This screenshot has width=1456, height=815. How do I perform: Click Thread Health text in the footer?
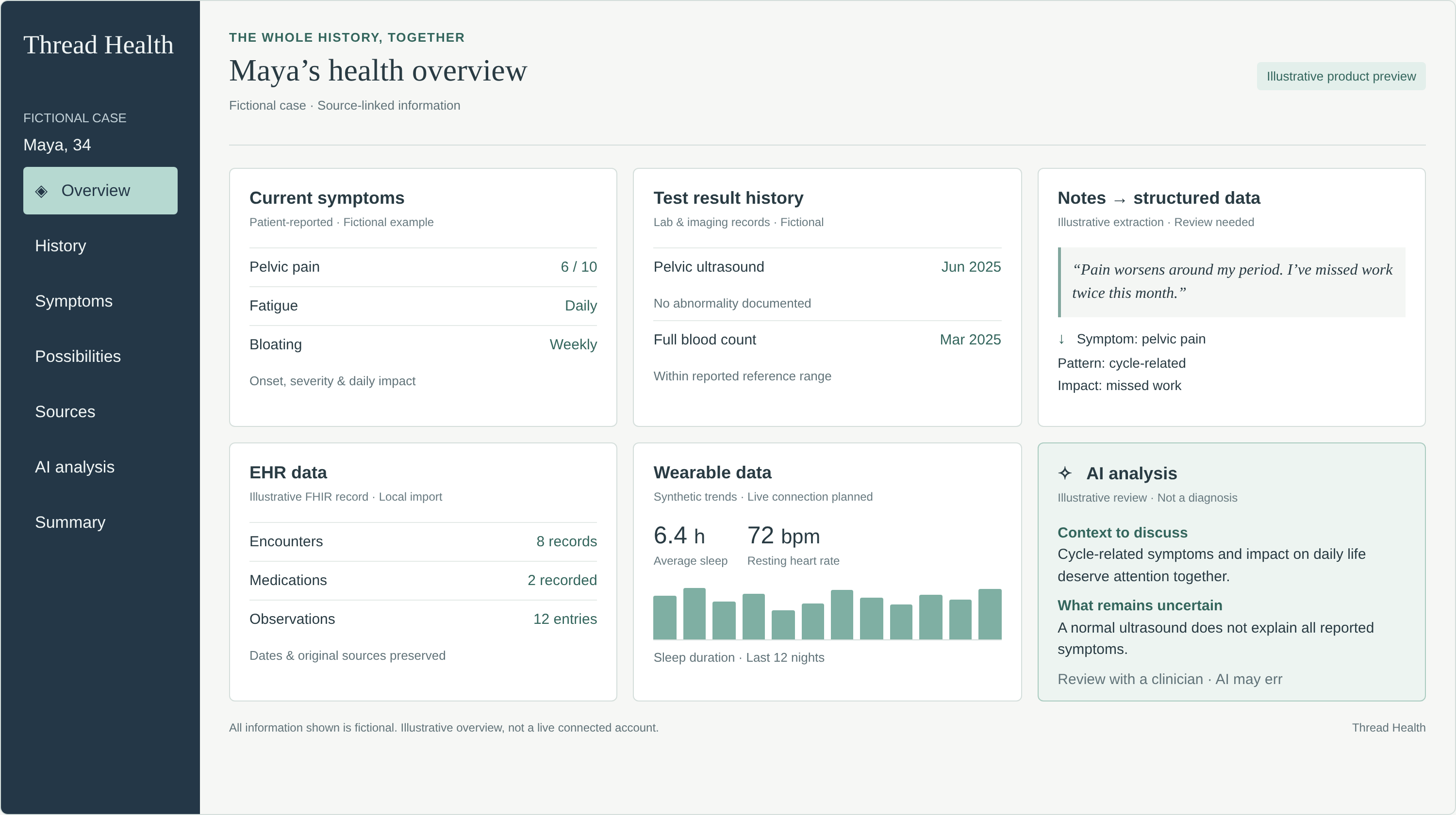pyautogui.click(x=1388, y=728)
